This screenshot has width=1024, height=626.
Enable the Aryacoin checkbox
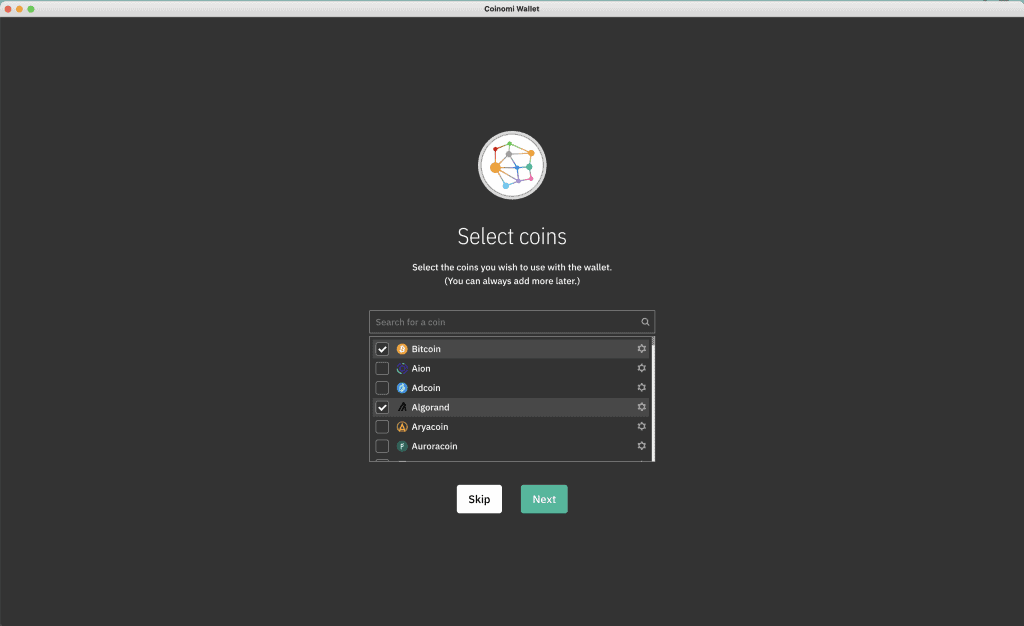pos(381,426)
